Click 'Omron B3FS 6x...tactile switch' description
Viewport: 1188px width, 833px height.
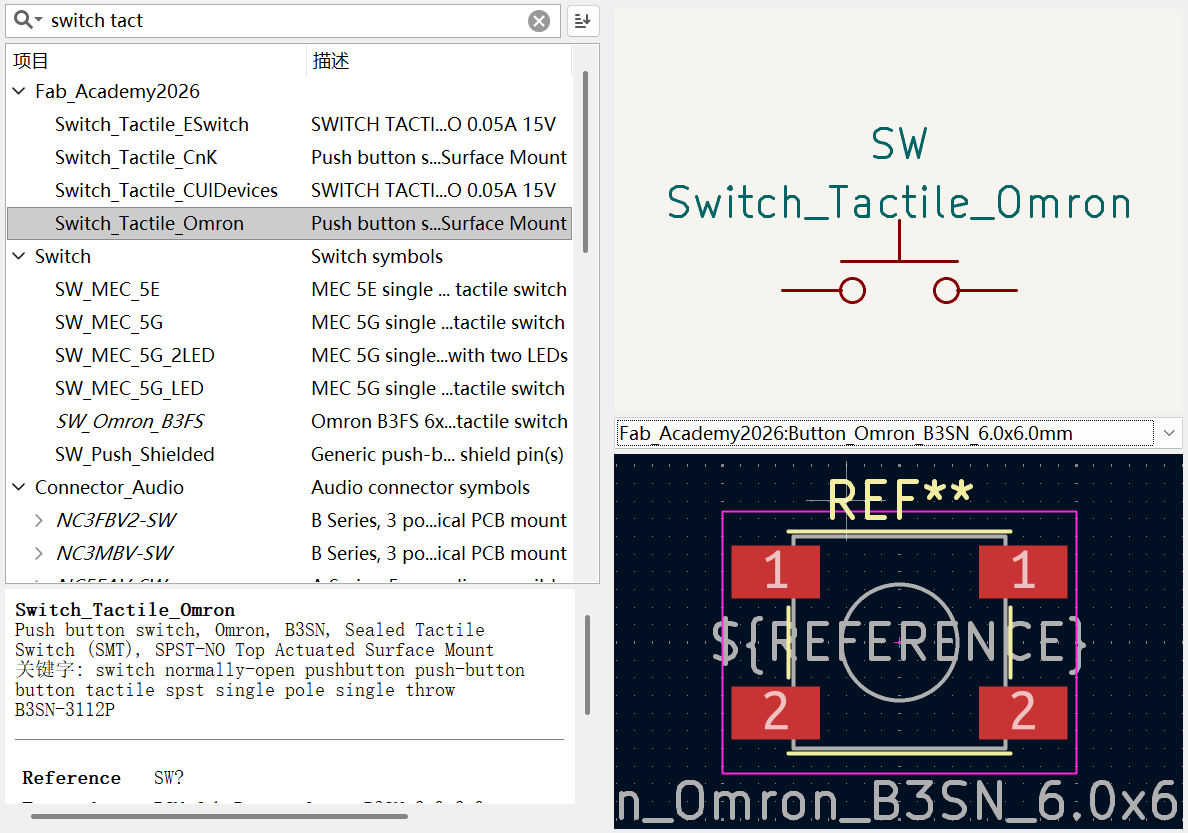click(439, 421)
